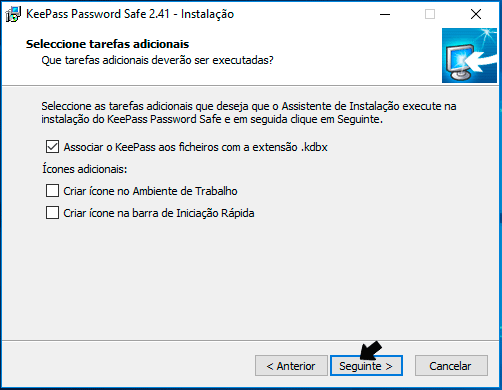Screen dimensions: 502x390
Task: Close the KeePass installer window
Action: point(476,14)
